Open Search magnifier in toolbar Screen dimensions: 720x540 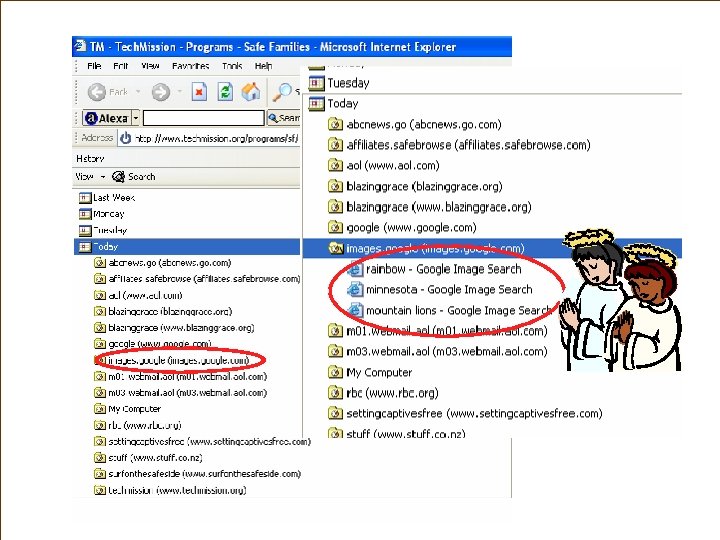tap(281, 92)
